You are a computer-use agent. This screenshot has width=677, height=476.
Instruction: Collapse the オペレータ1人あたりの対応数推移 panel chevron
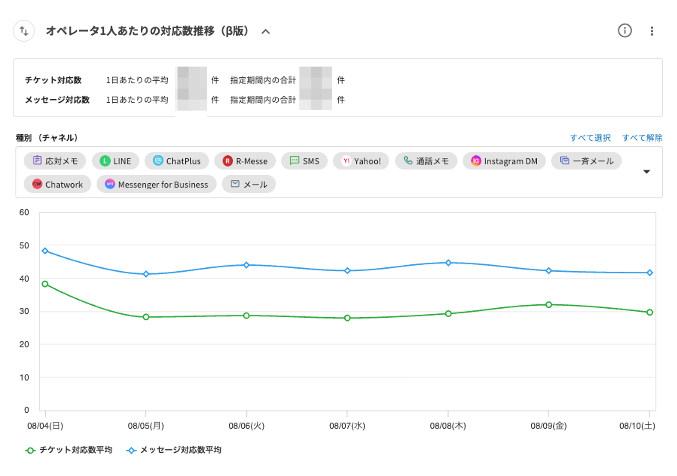click(x=266, y=31)
